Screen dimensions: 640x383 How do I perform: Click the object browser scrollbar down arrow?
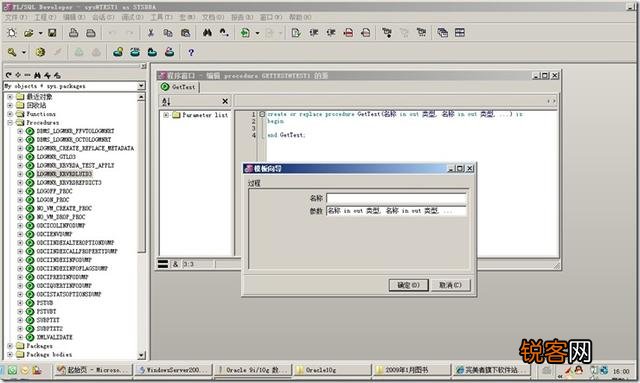tap(141, 356)
